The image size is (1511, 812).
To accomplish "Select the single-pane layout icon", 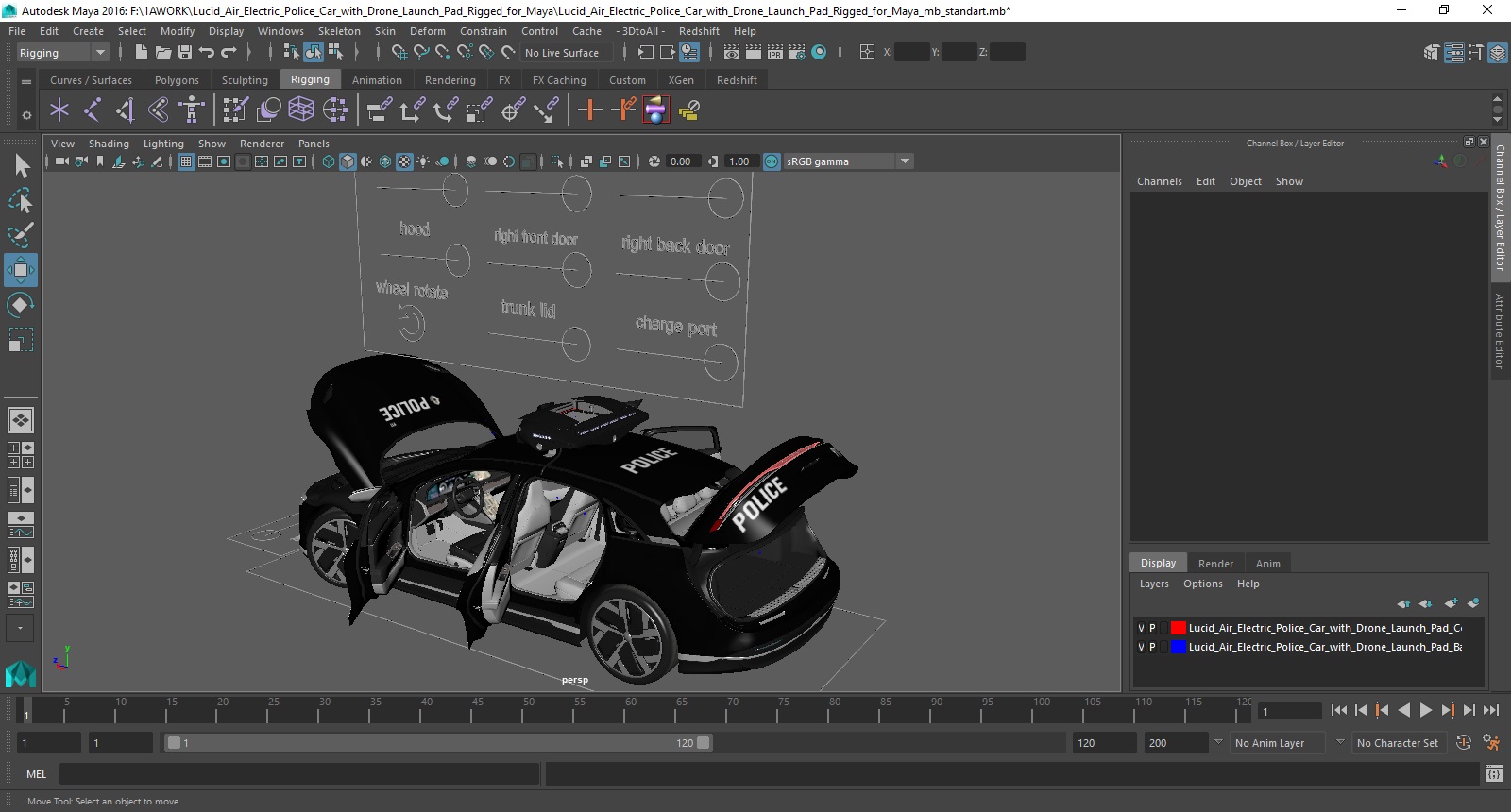I will pyautogui.click(x=21, y=419).
